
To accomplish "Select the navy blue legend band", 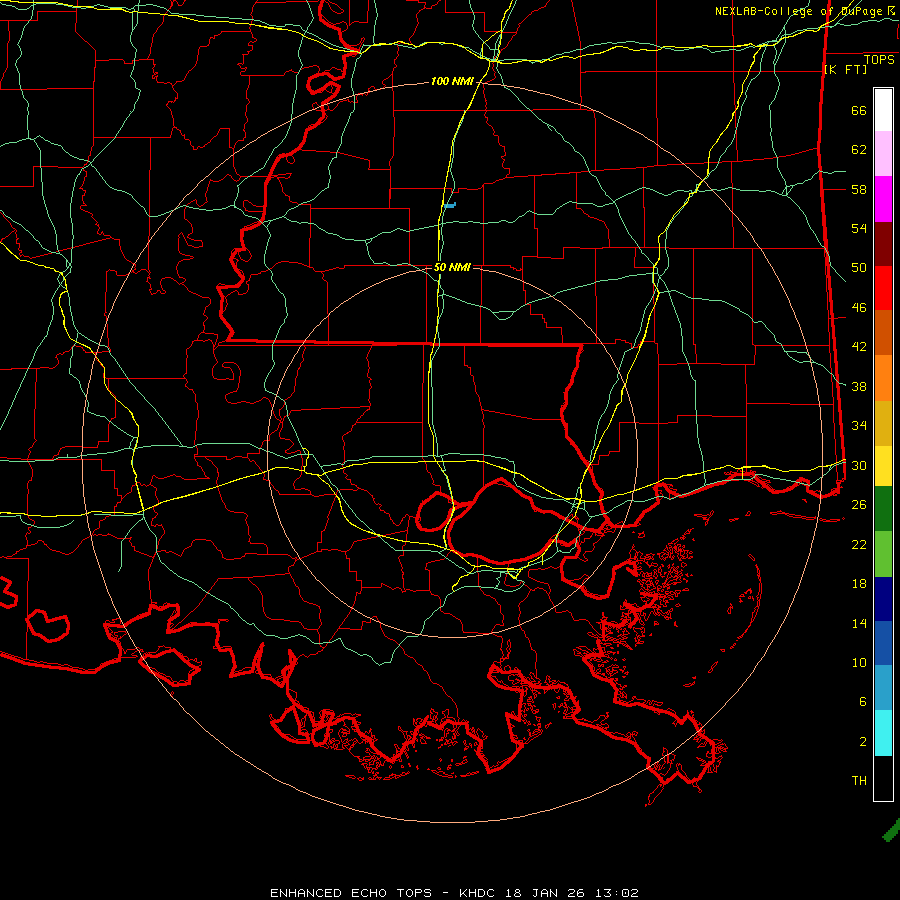I will tap(883, 599).
